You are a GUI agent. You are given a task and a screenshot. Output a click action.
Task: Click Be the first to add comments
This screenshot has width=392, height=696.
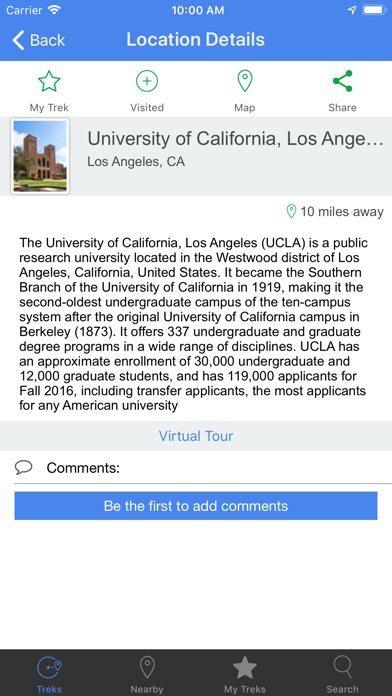[x=196, y=506]
